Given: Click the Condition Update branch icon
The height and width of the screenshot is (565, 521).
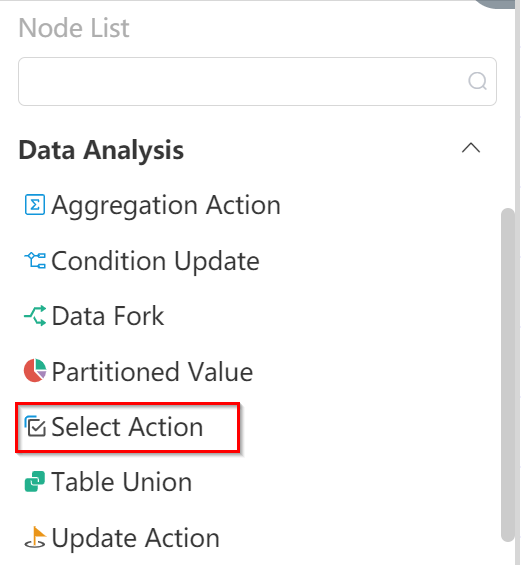Looking at the screenshot, I should click(x=35, y=260).
